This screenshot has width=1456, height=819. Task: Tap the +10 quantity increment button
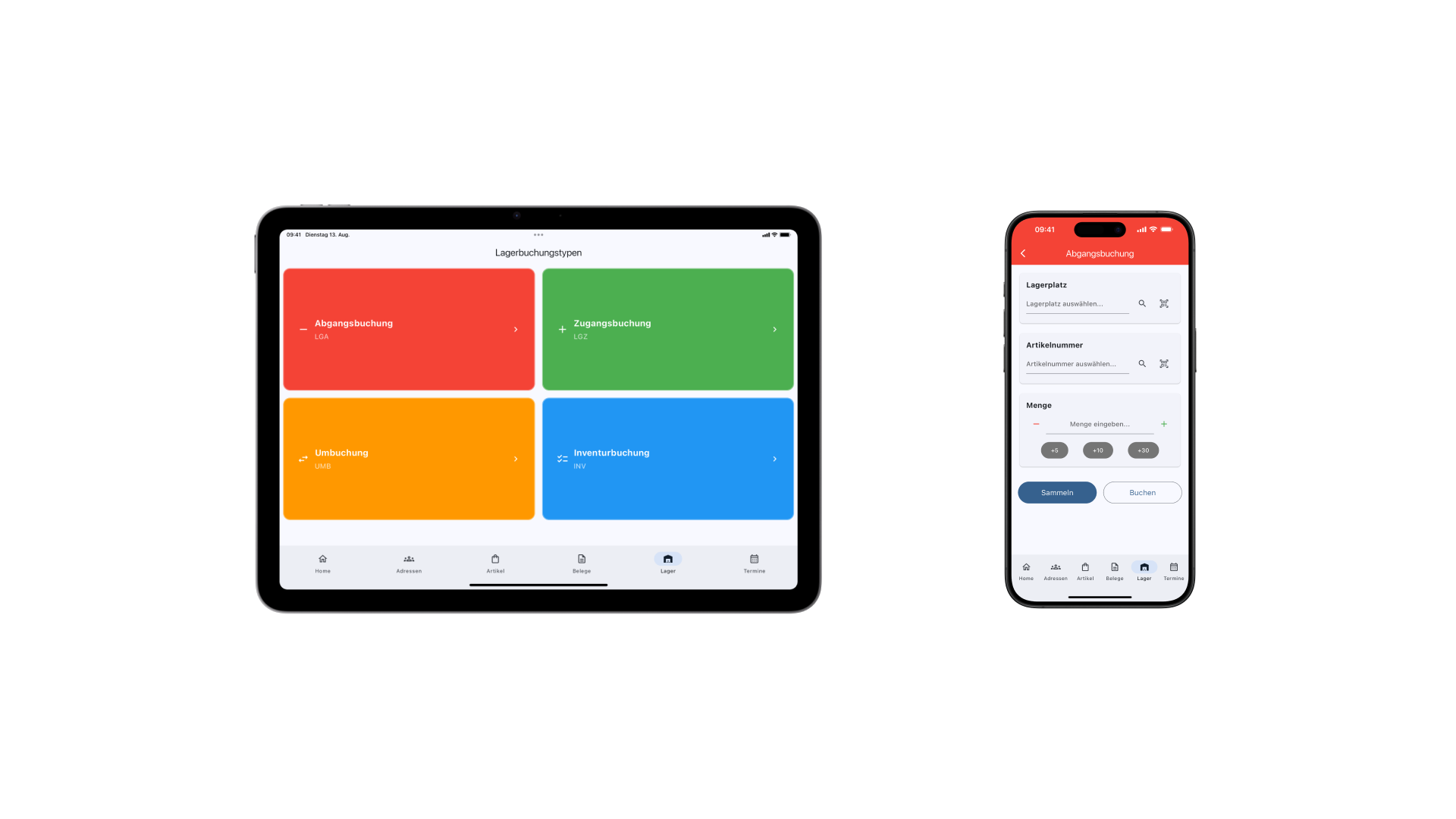1098,449
